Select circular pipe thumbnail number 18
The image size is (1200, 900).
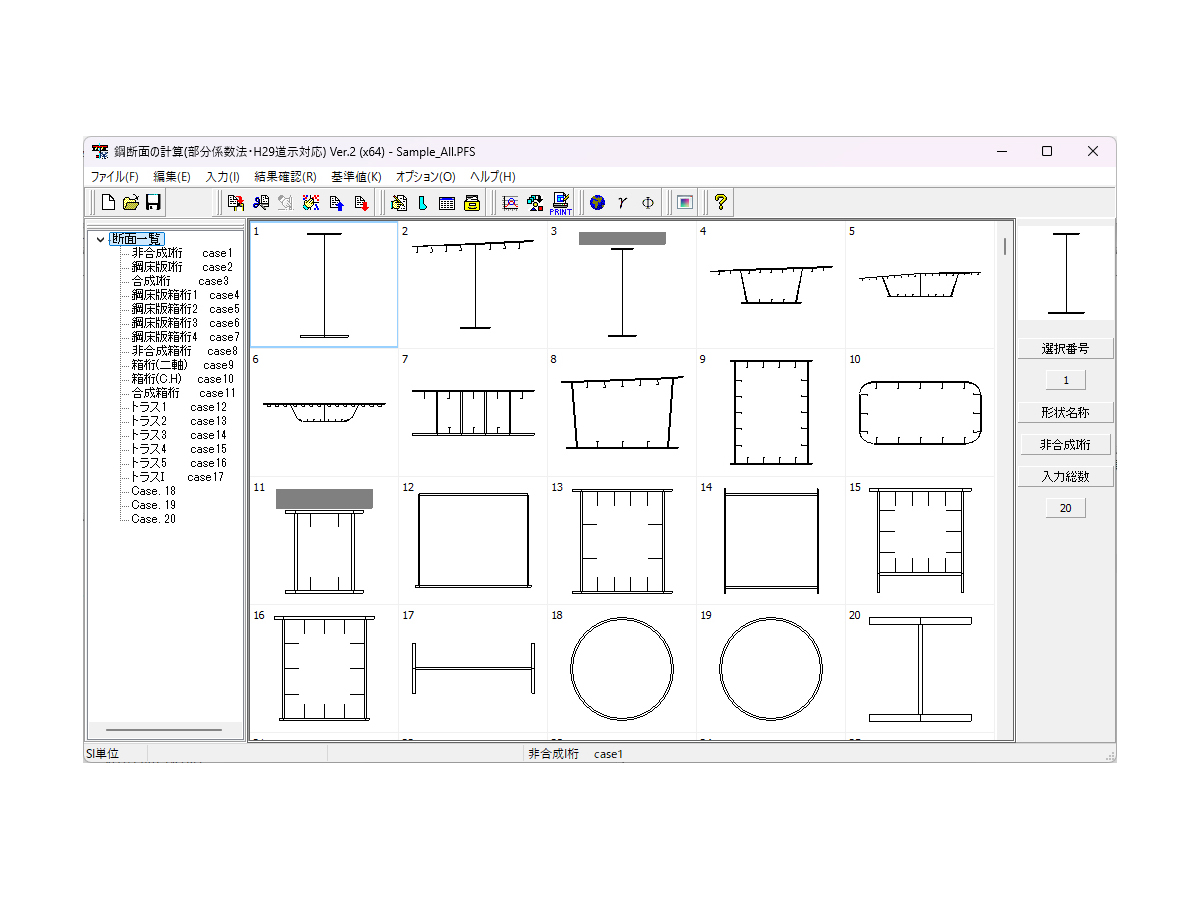click(x=622, y=669)
